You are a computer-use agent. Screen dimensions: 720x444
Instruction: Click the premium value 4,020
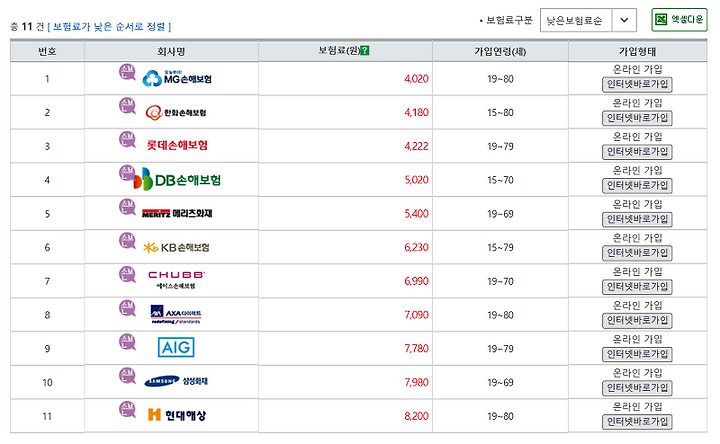pos(416,79)
